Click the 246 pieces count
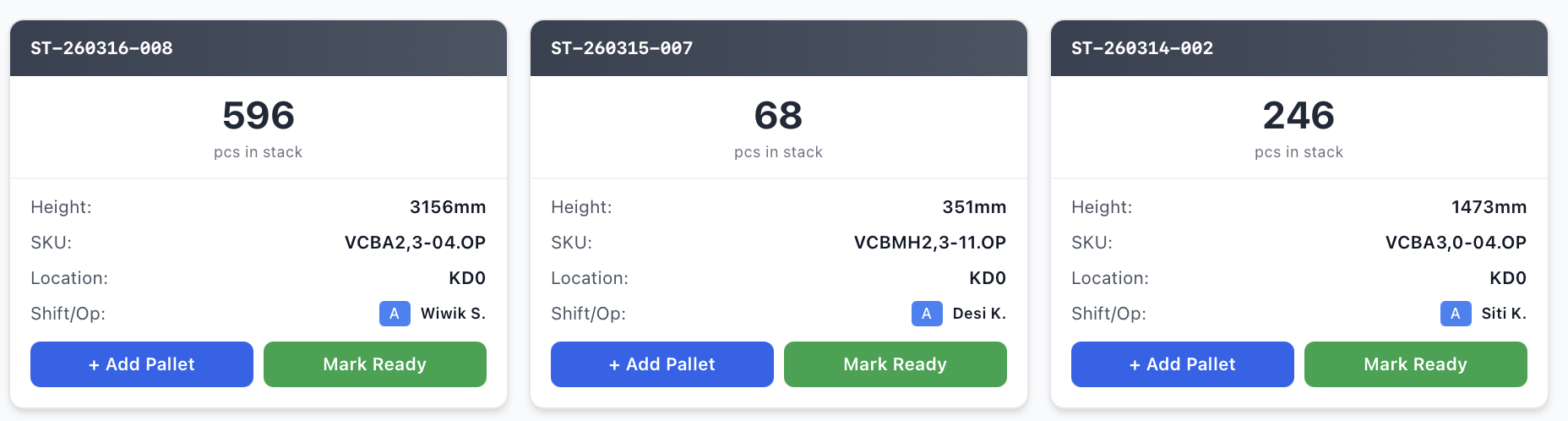1568x421 pixels. (x=1298, y=116)
